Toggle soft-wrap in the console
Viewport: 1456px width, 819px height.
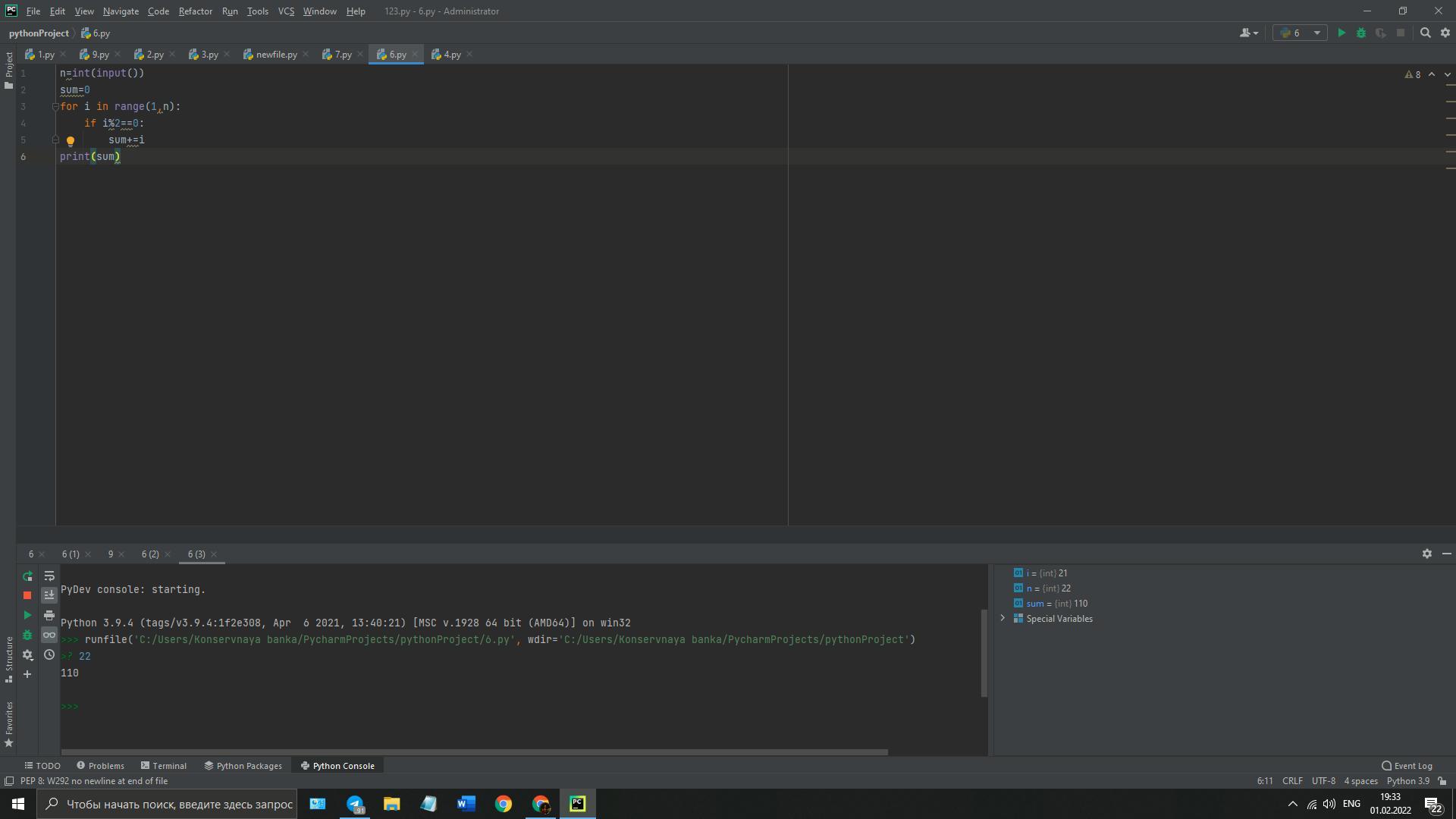49,576
